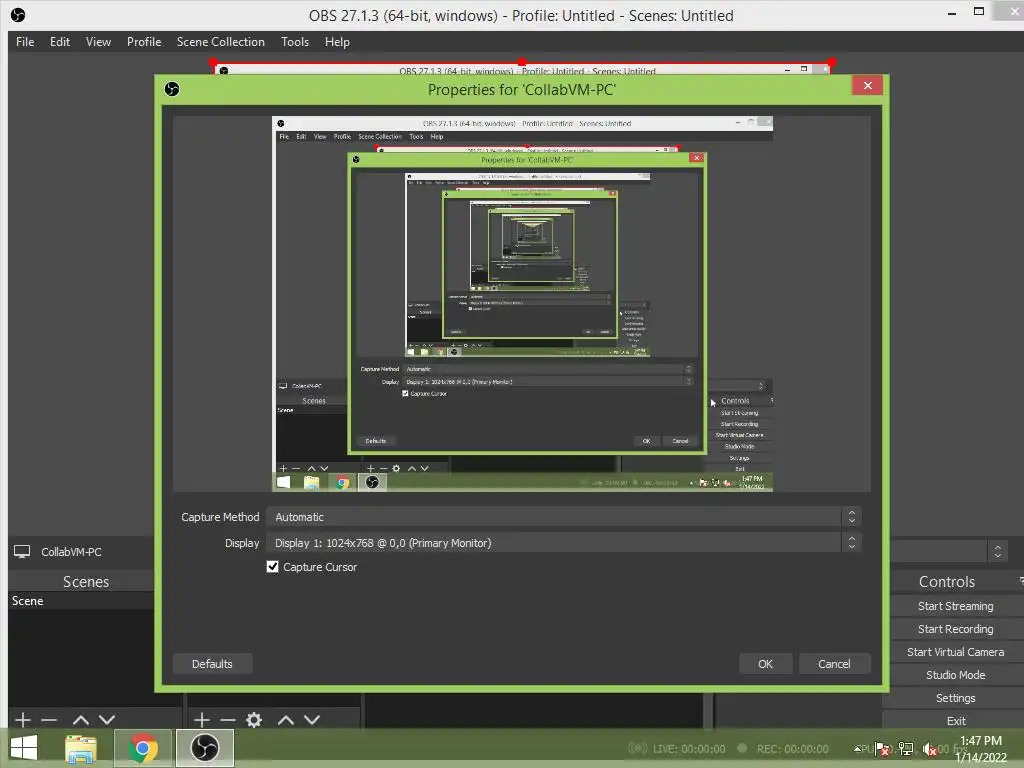The height and width of the screenshot is (768, 1024).
Task: Click the display capture preview thumbnail
Action: (522, 304)
